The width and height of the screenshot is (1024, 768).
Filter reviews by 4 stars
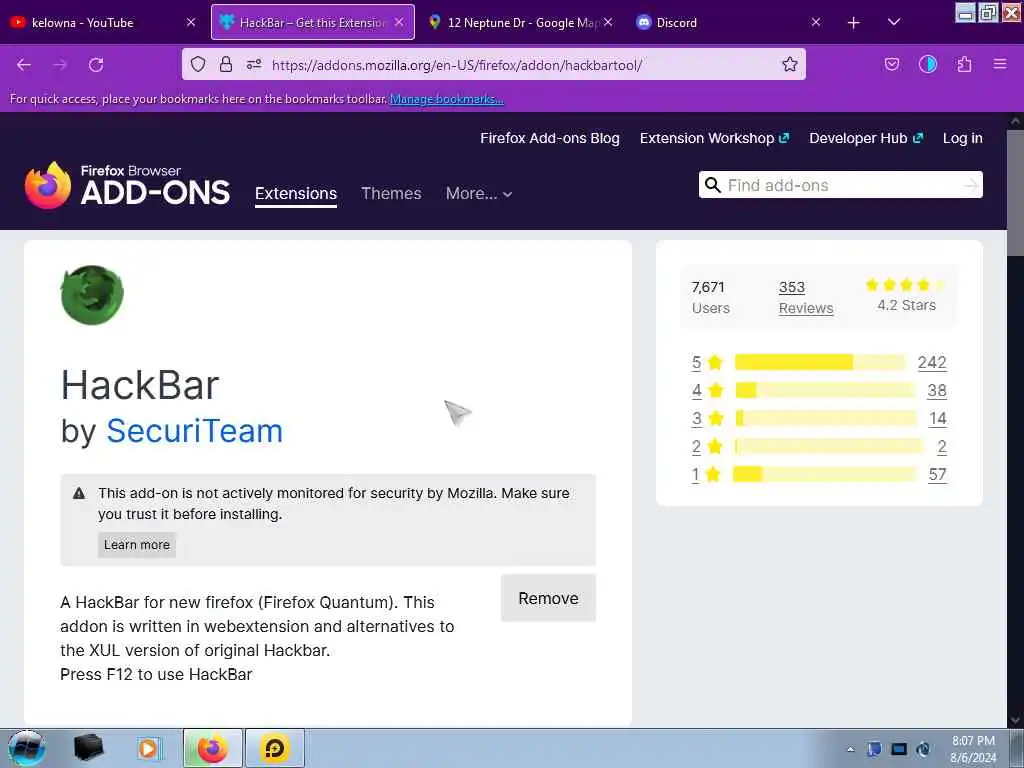(x=707, y=391)
